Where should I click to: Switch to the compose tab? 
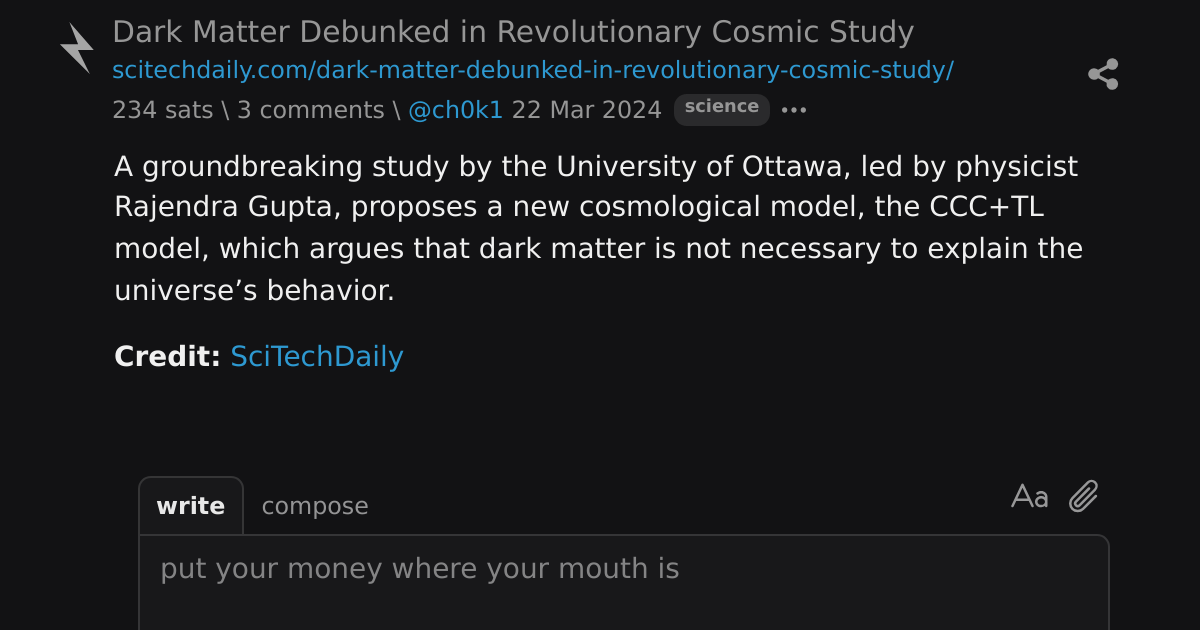(x=315, y=506)
